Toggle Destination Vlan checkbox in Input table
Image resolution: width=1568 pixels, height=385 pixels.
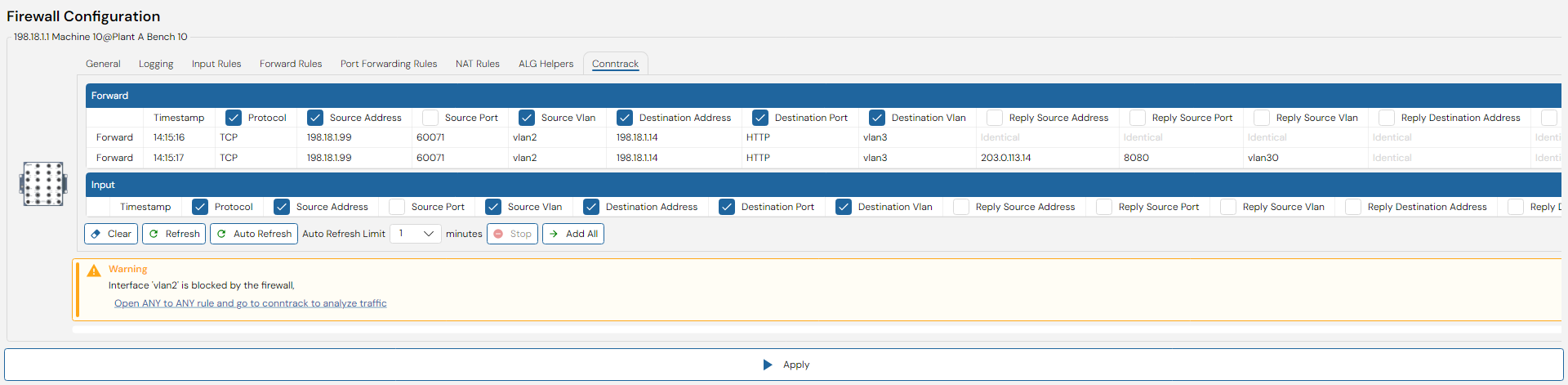(x=844, y=207)
